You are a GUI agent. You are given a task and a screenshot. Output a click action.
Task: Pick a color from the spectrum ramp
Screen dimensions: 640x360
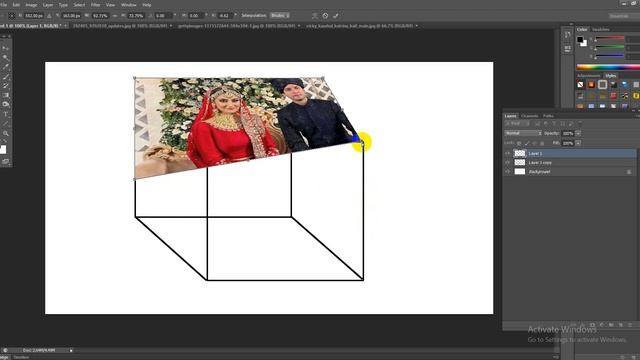pos(608,67)
